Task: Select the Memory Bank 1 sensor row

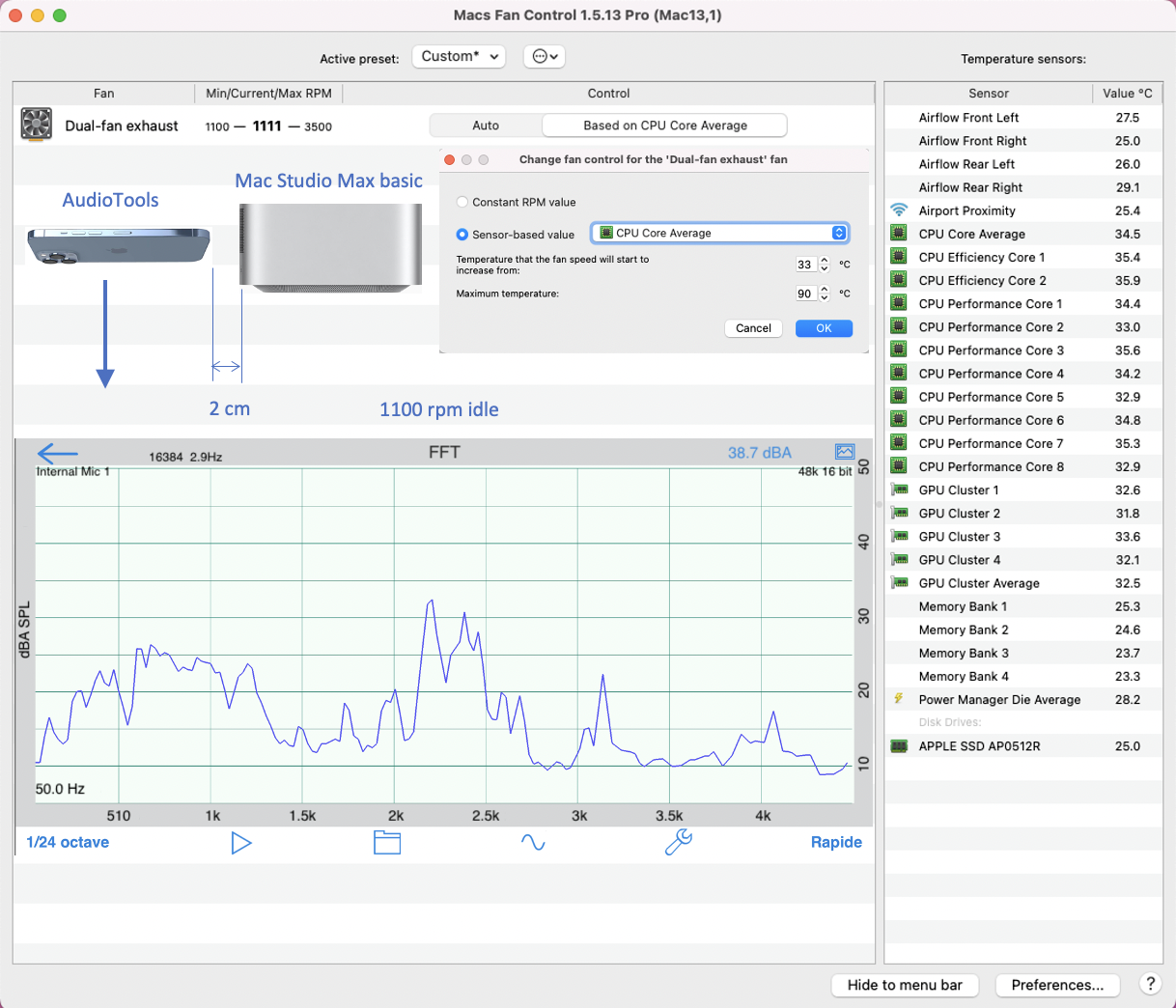Action: coord(1023,605)
